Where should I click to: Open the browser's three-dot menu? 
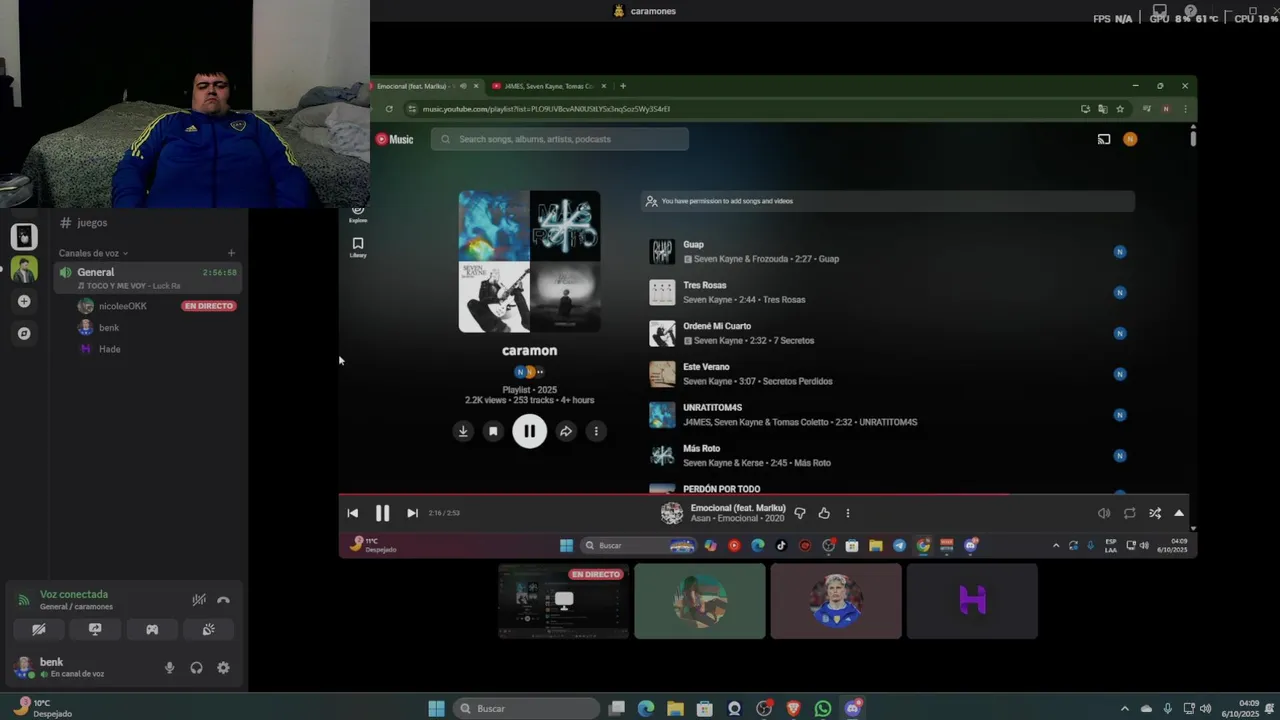click(x=1185, y=109)
